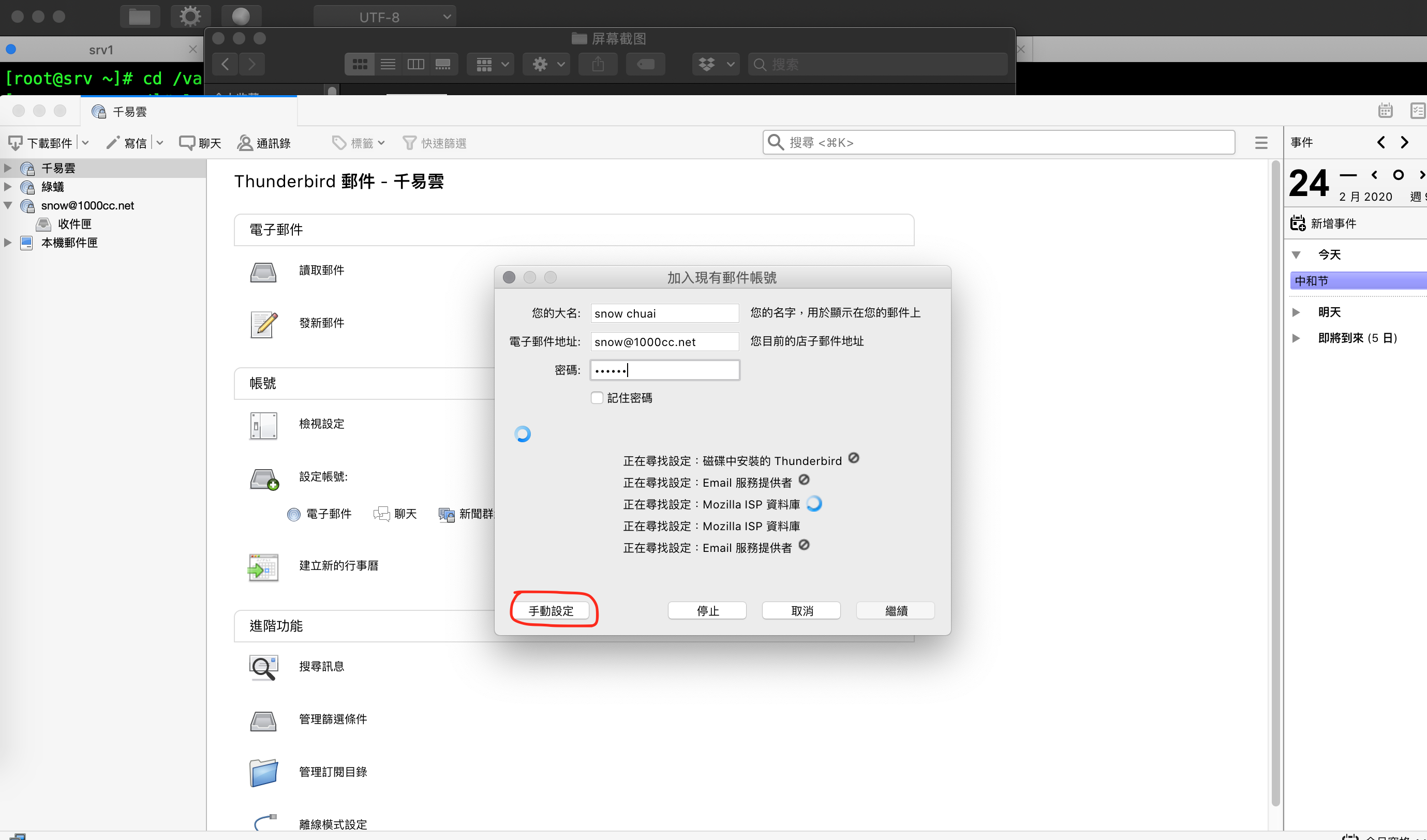Expand 本機郵件匣 local folders
Image resolution: width=1427 pixels, height=840 pixels.
pyautogui.click(x=8, y=243)
